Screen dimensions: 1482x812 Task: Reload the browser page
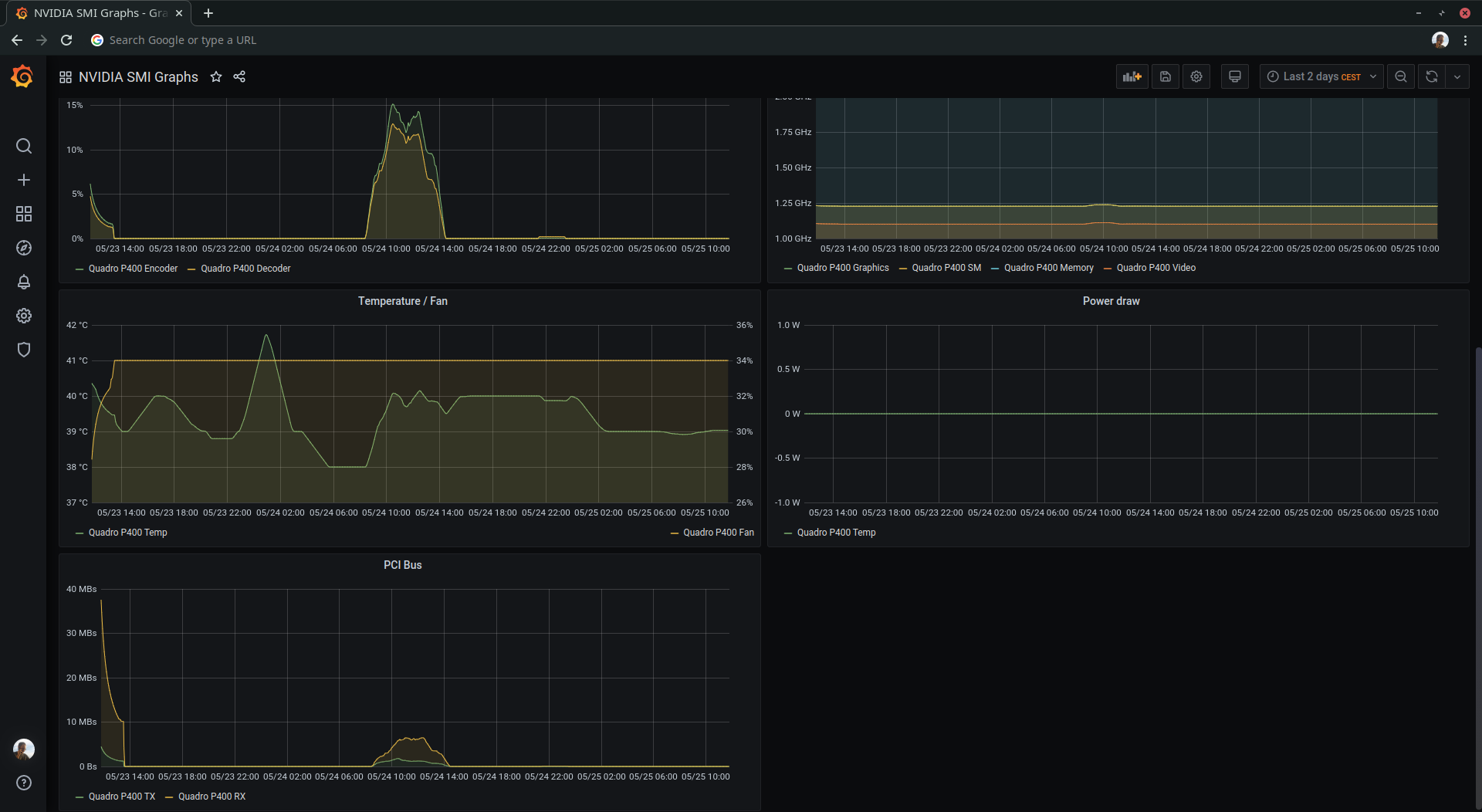[66, 40]
